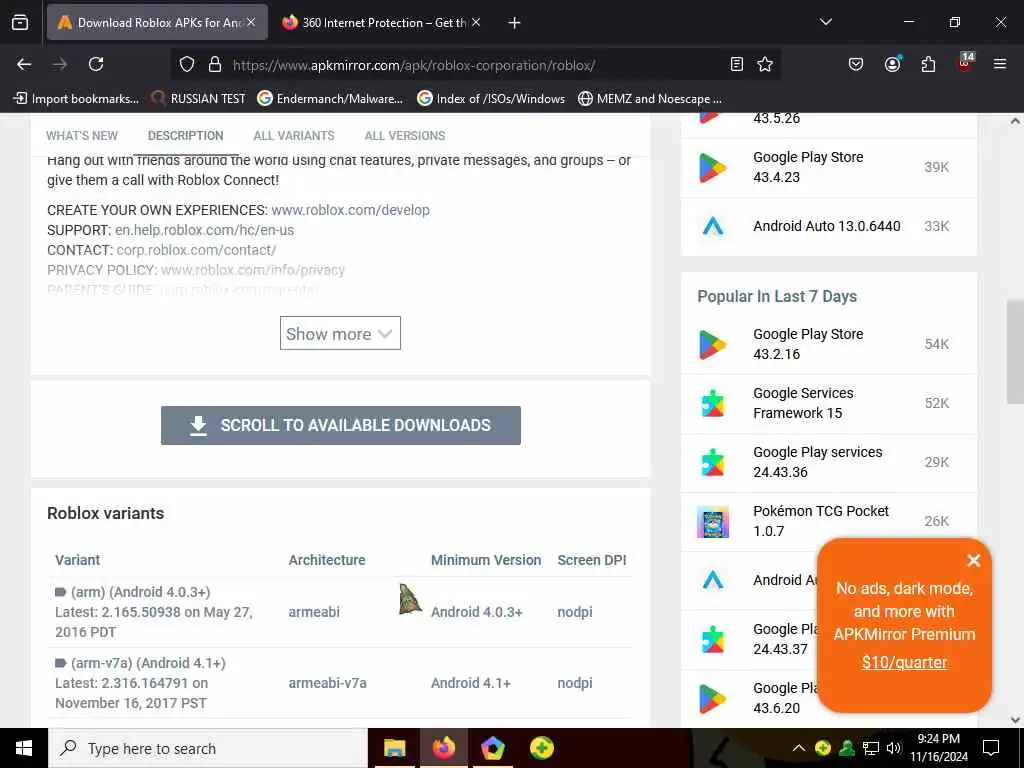Select the WHAT'S NEW tab

[82, 136]
